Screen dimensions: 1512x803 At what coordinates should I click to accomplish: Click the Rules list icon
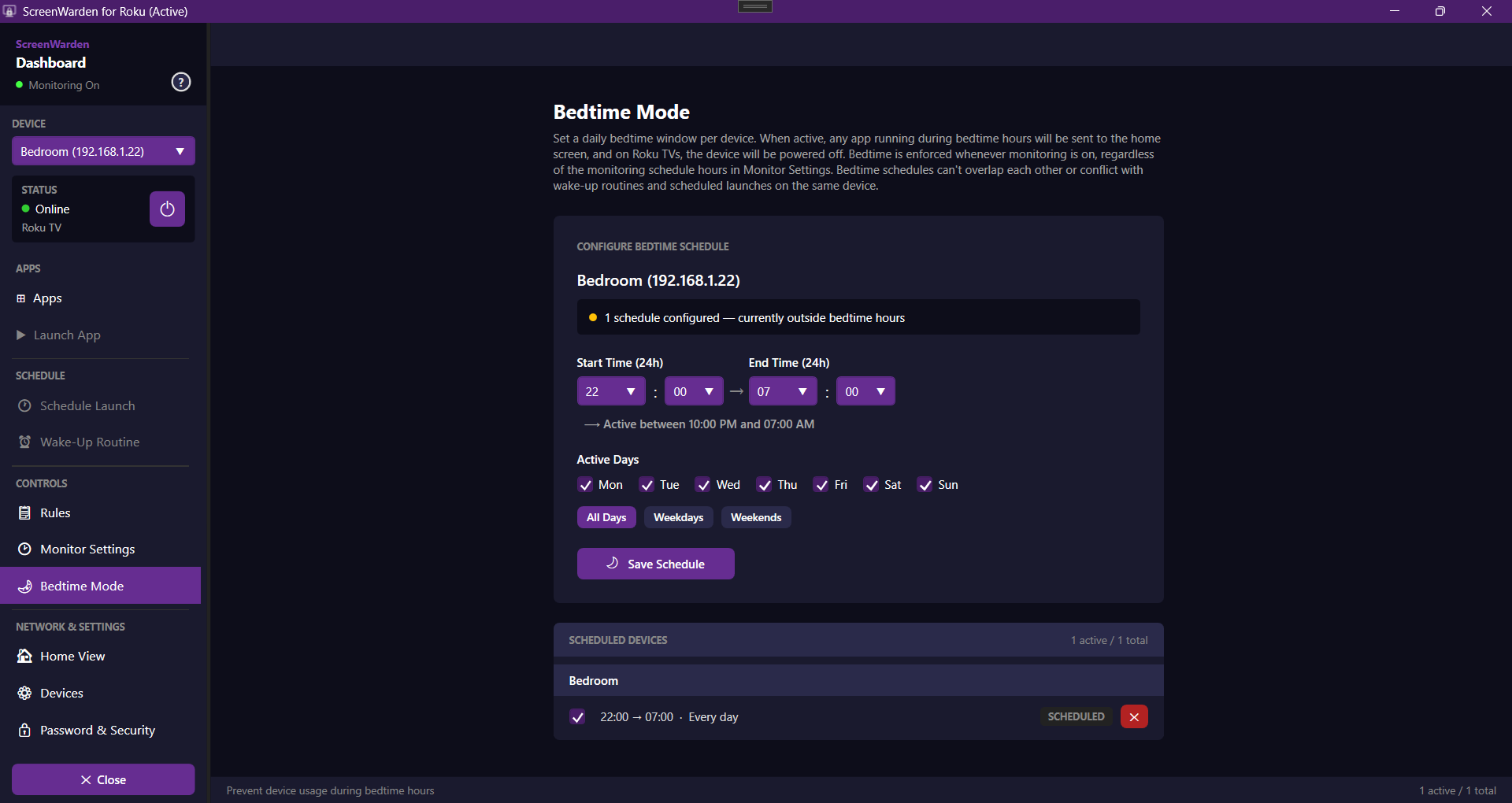point(24,513)
